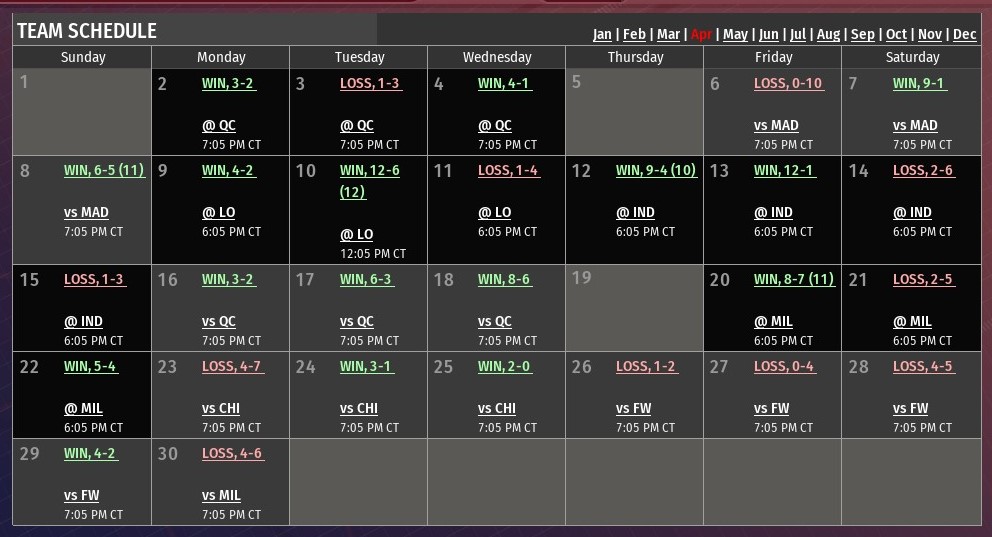Open April 20 result WIN, 8-7 (11)
Image resolution: width=992 pixels, height=537 pixels.
(x=794, y=280)
